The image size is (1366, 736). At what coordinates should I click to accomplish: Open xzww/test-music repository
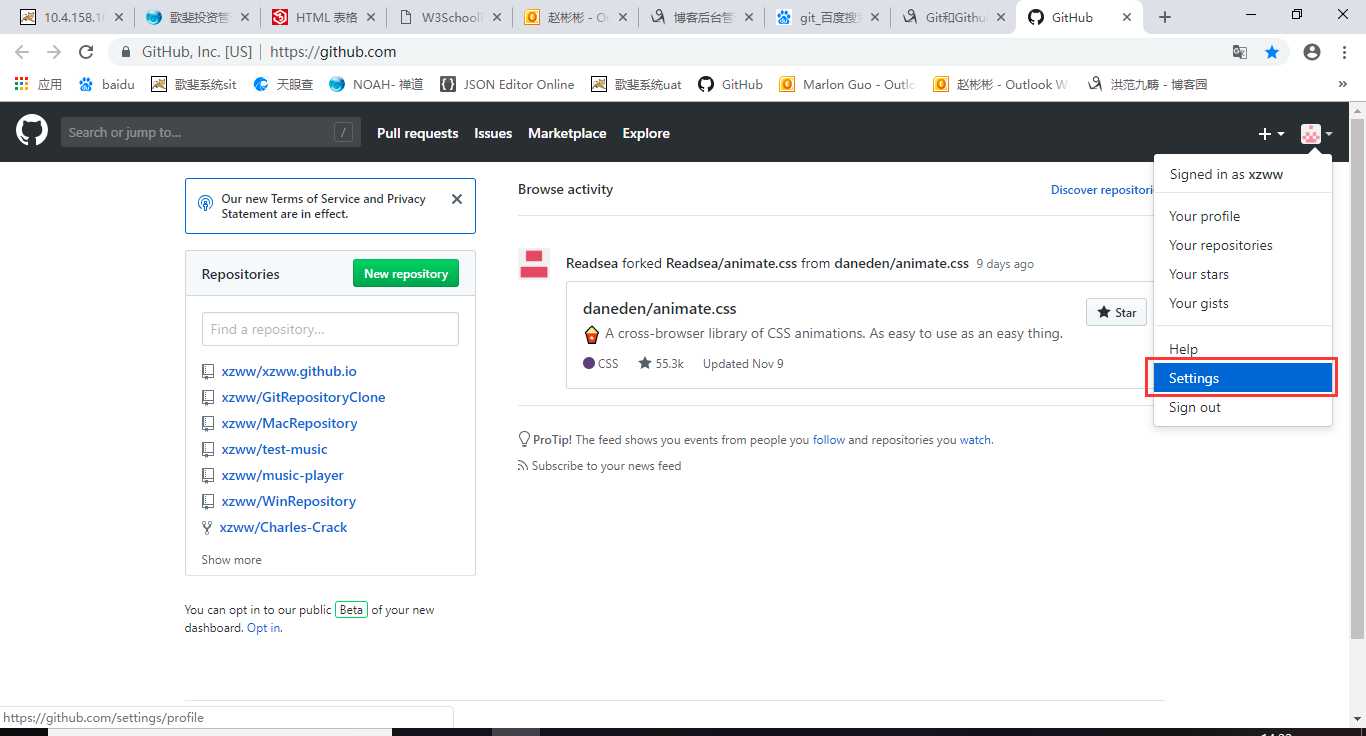pyautogui.click(x=274, y=449)
